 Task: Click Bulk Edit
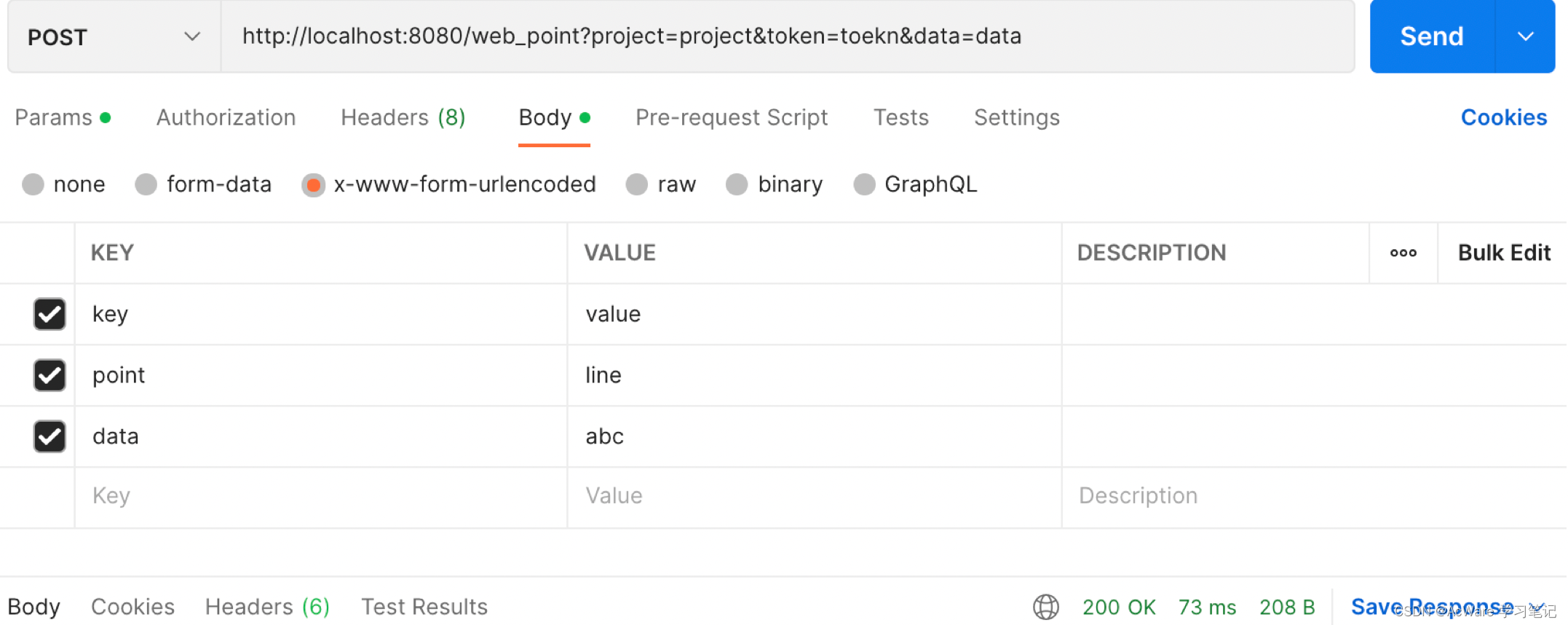click(1503, 253)
